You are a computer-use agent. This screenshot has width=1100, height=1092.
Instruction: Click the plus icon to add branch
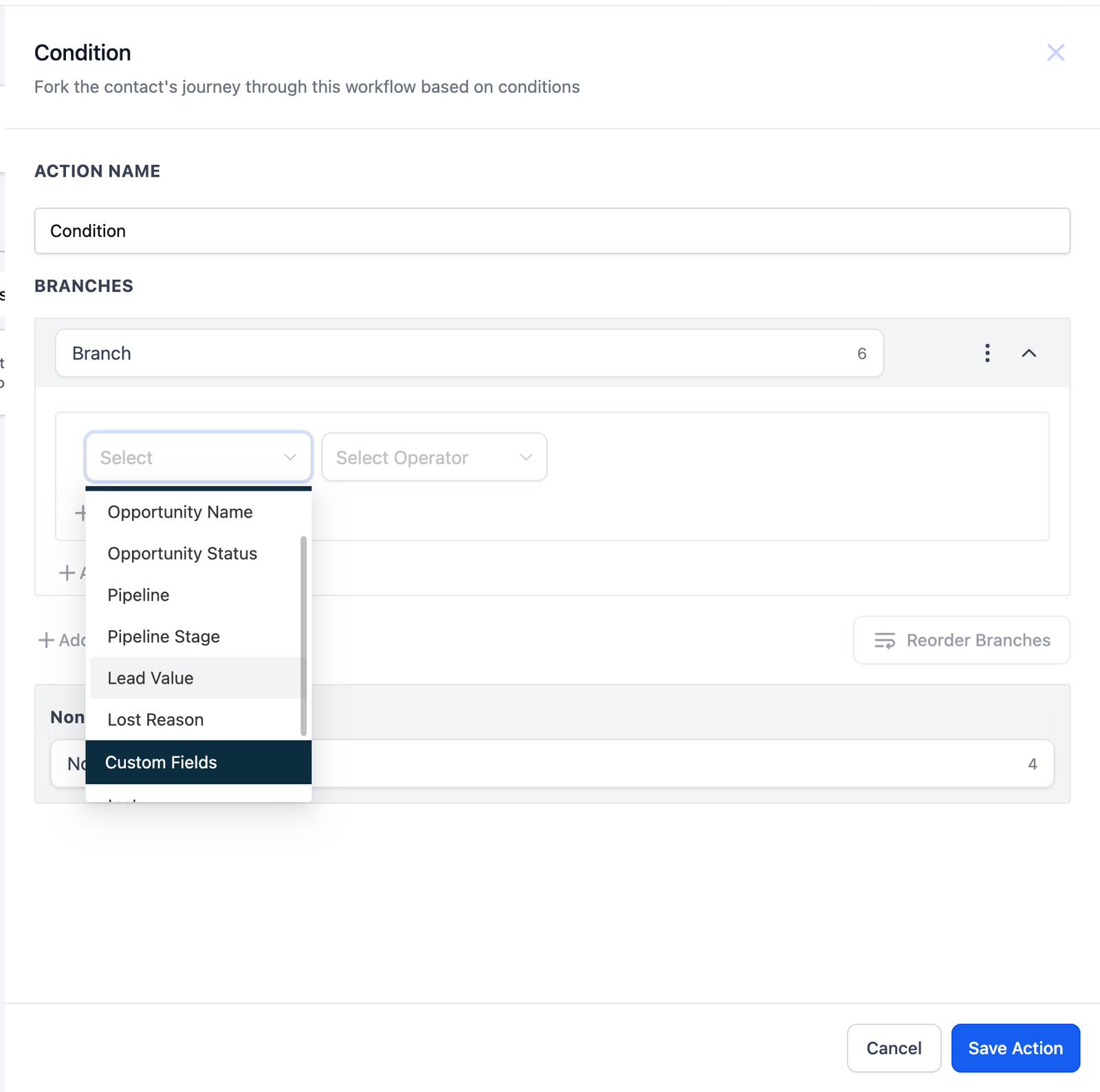click(x=46, y=640)
